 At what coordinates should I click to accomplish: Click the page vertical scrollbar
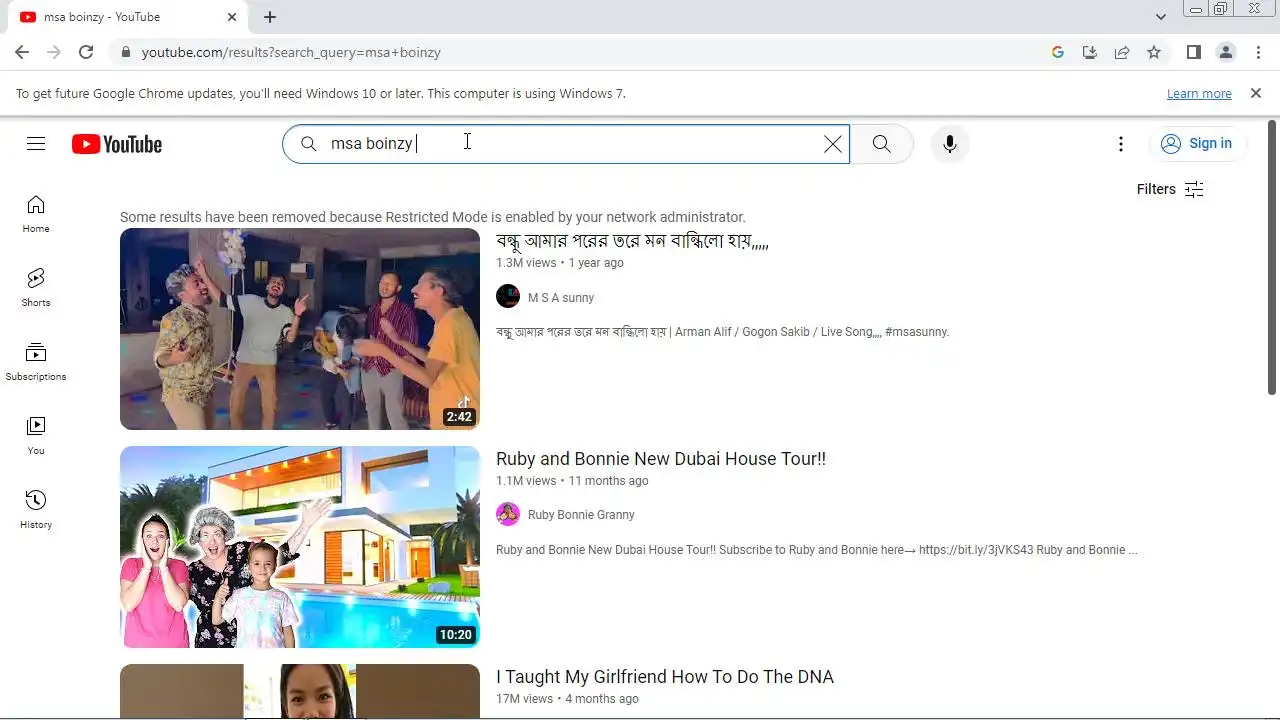1272,257
